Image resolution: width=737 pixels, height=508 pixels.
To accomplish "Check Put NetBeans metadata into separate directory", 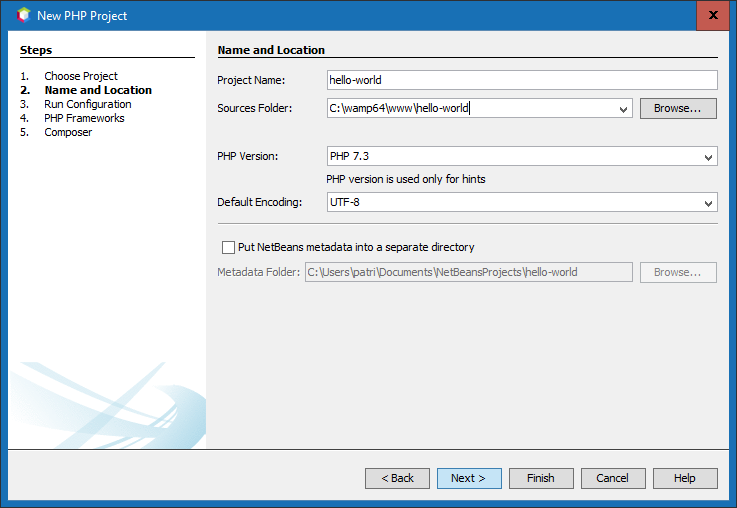I will point(228,247).
